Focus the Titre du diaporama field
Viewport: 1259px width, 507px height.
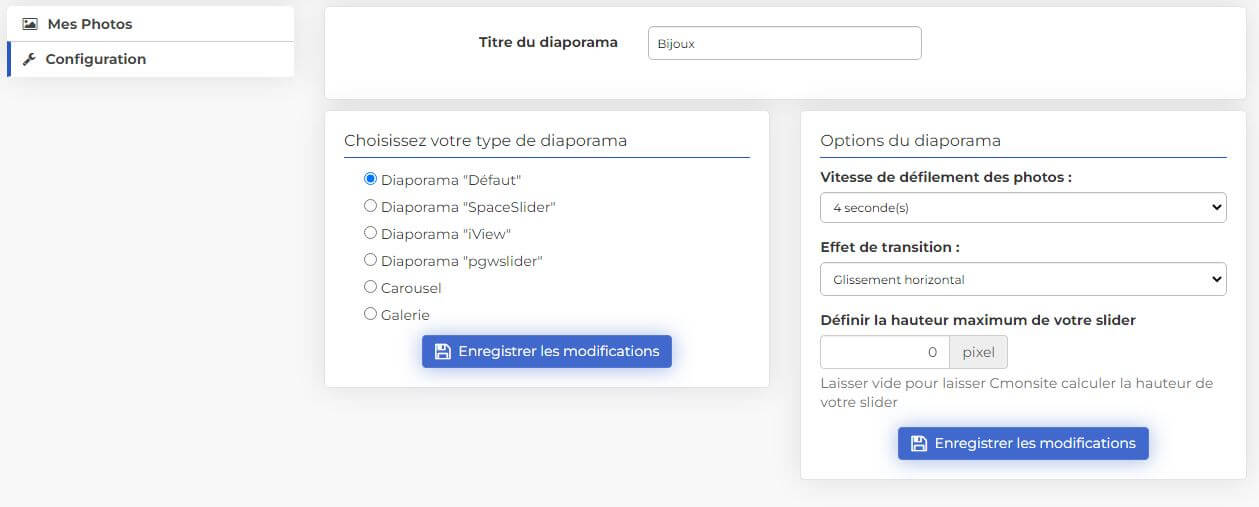point(785,43)
